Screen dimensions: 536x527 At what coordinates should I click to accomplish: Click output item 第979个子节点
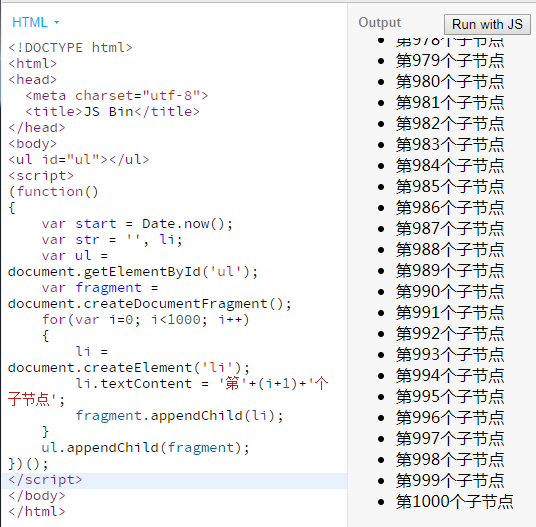[x=450, y=61]
